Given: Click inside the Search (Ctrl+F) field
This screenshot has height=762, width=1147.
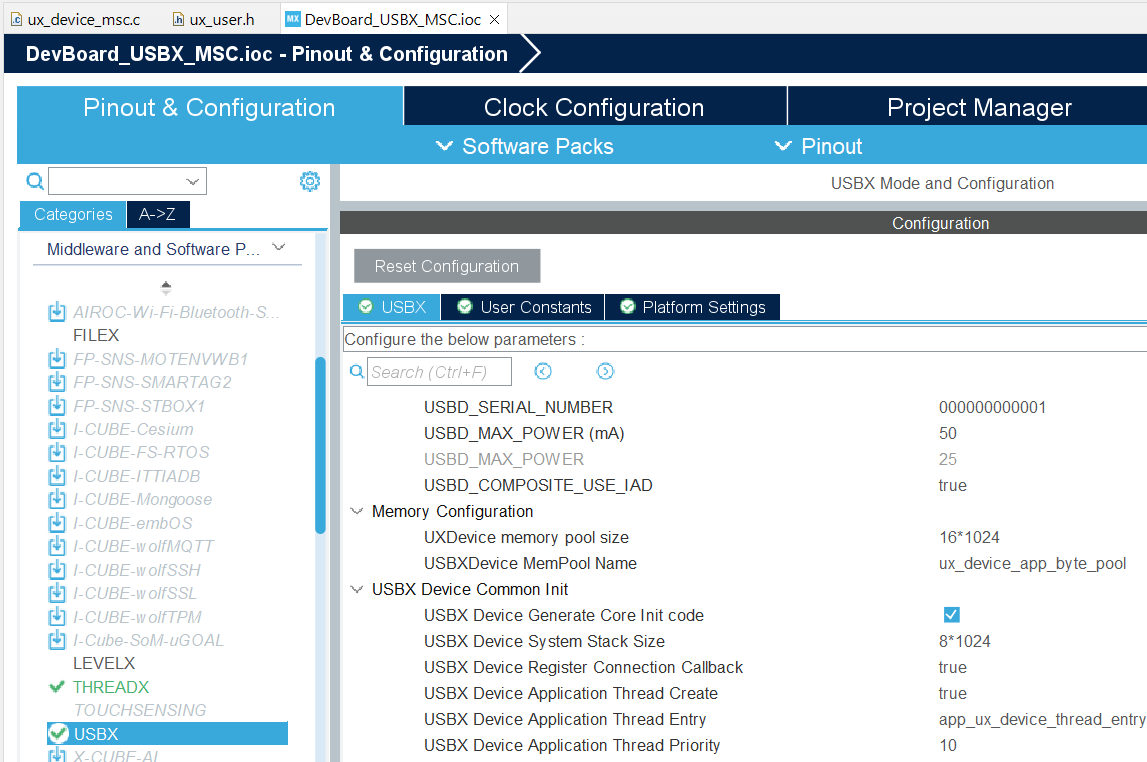Looking at the screenshot, I should 440,371.
